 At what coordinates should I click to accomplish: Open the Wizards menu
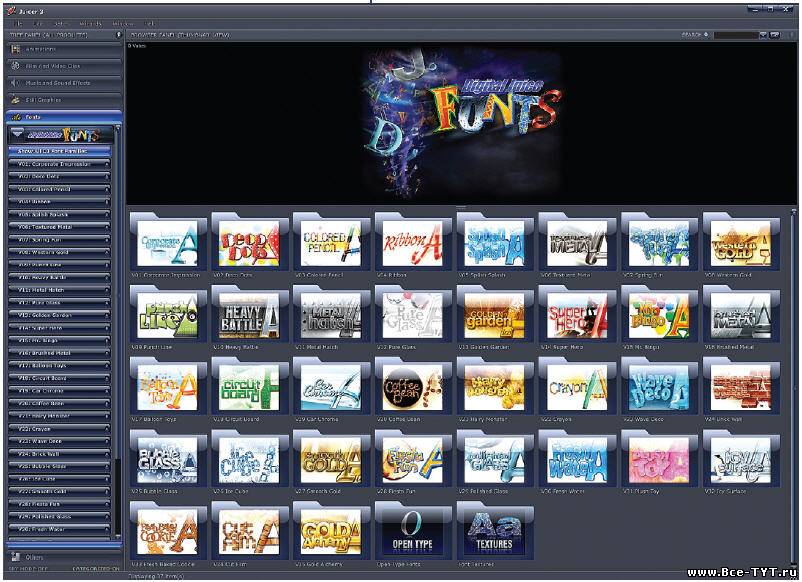(91, 24)
